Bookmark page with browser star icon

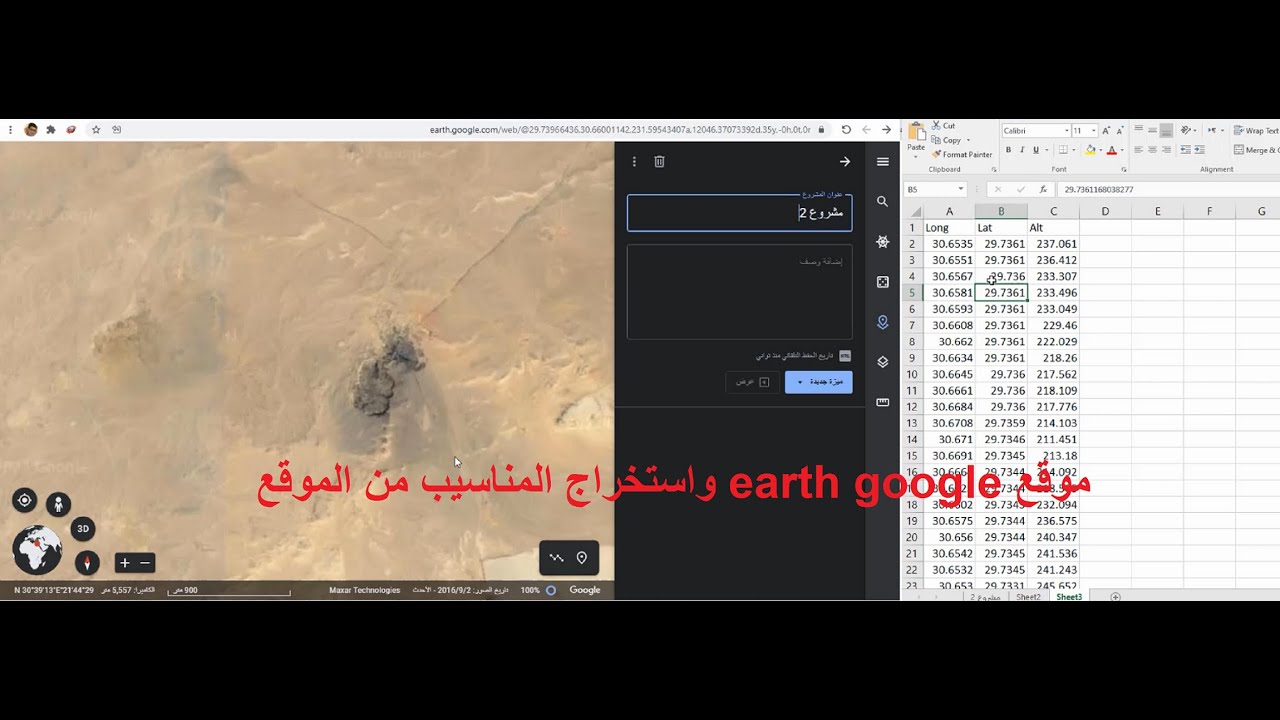[96, 129]
